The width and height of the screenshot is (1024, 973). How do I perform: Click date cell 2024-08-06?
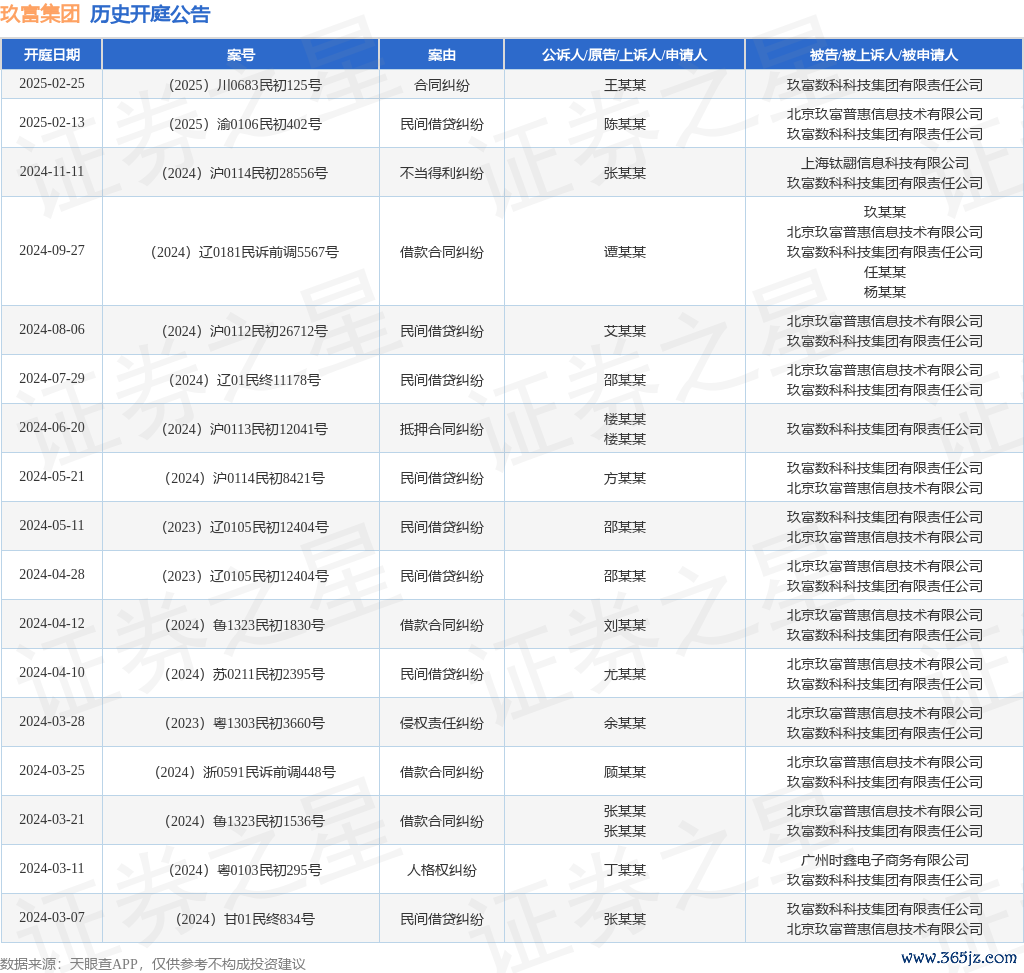pyautogui.click(x=52, y=330)
